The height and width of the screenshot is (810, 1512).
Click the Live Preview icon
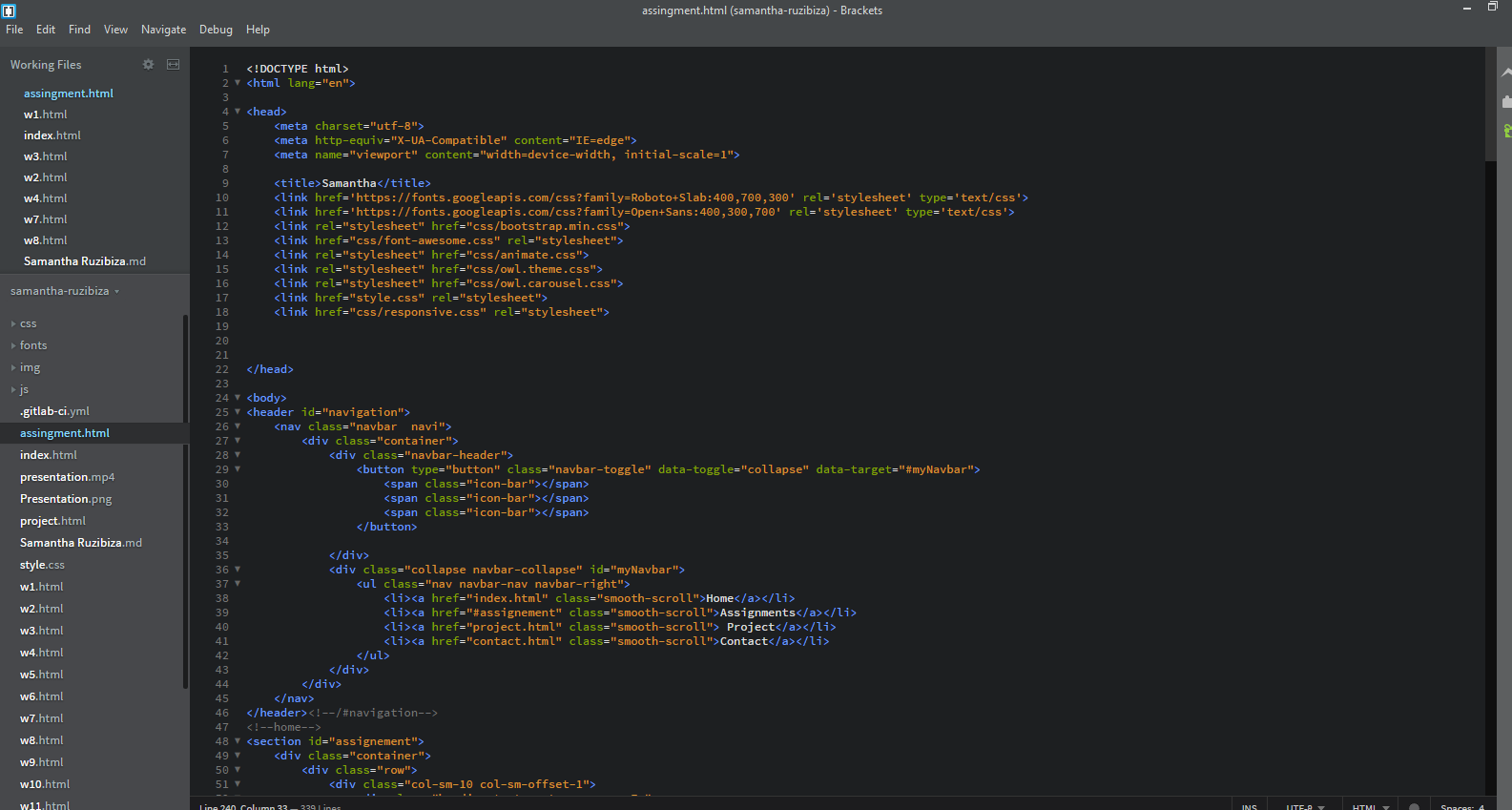[1506, 73]
